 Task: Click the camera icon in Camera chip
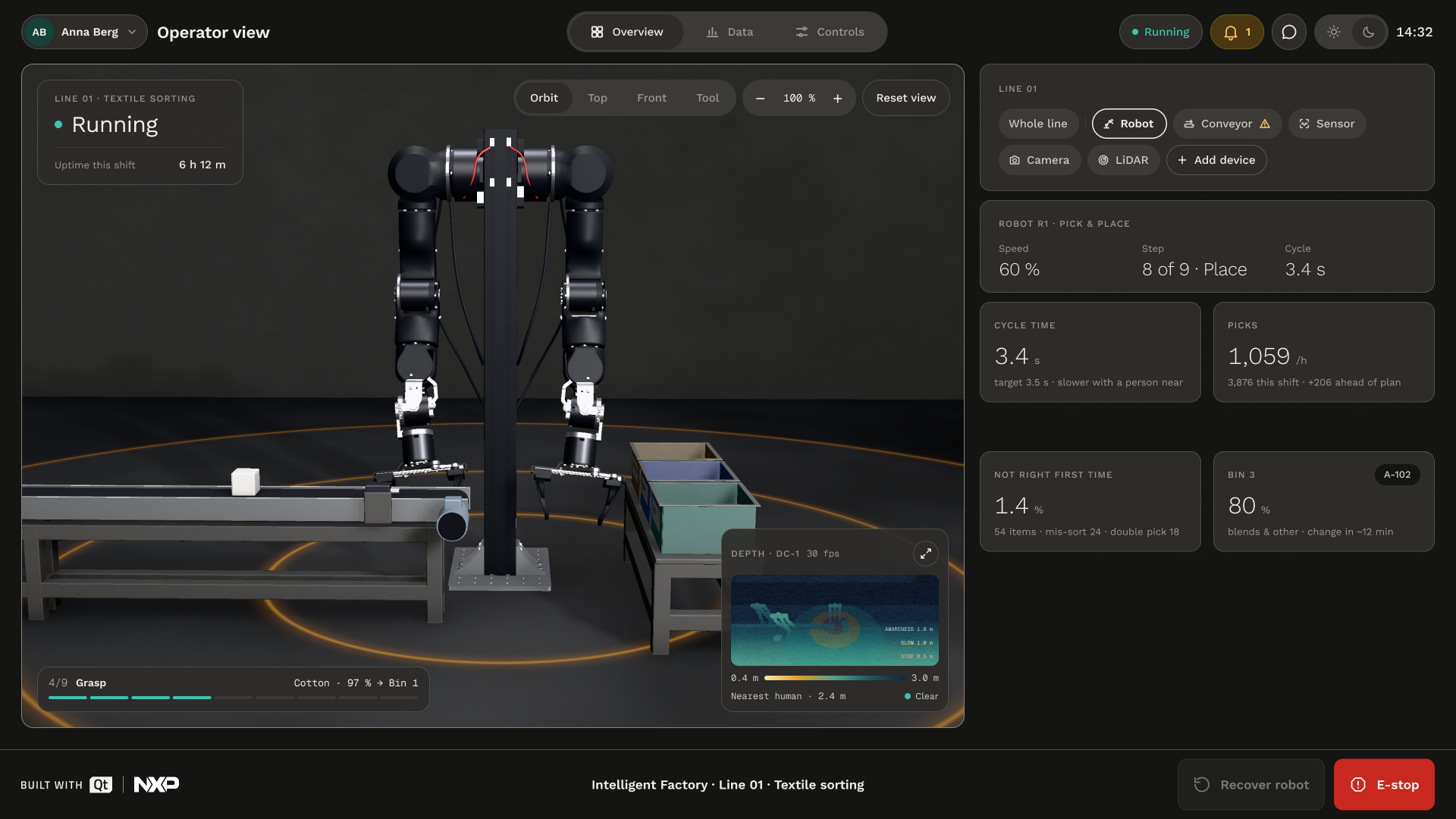coord(1015,160)
